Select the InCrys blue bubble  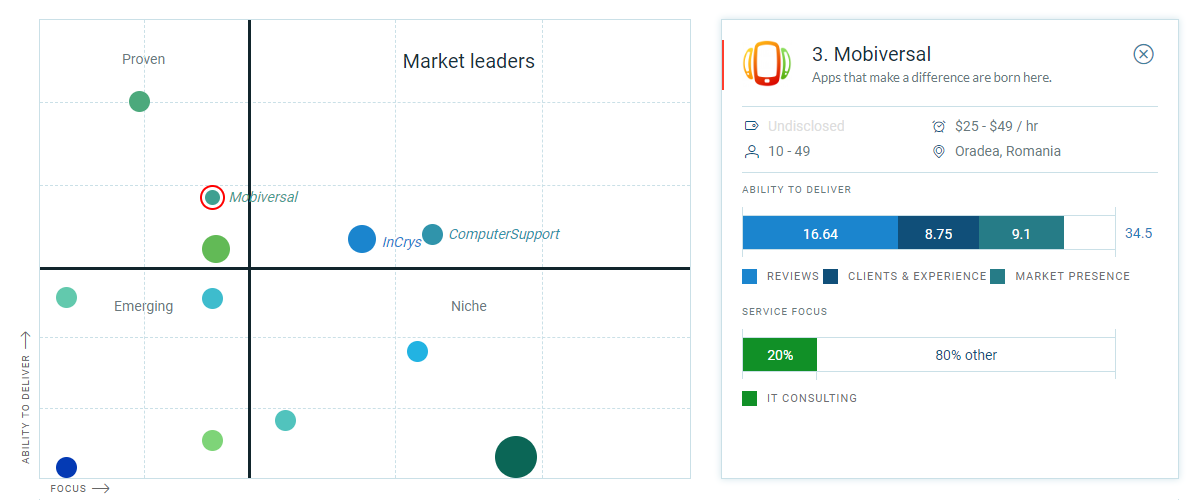361,239
